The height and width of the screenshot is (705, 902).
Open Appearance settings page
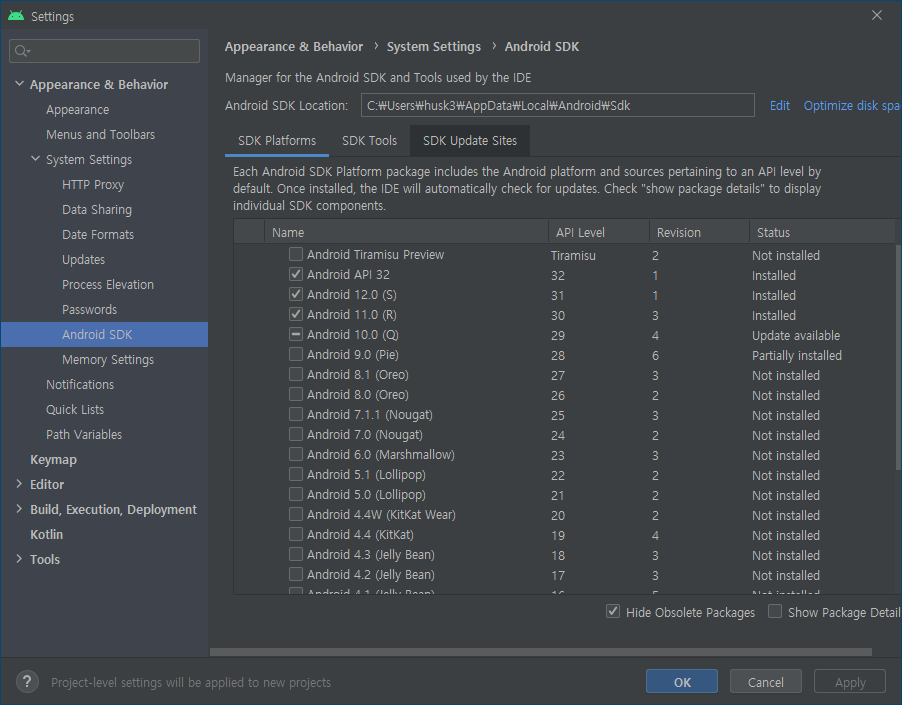[78, 109]
